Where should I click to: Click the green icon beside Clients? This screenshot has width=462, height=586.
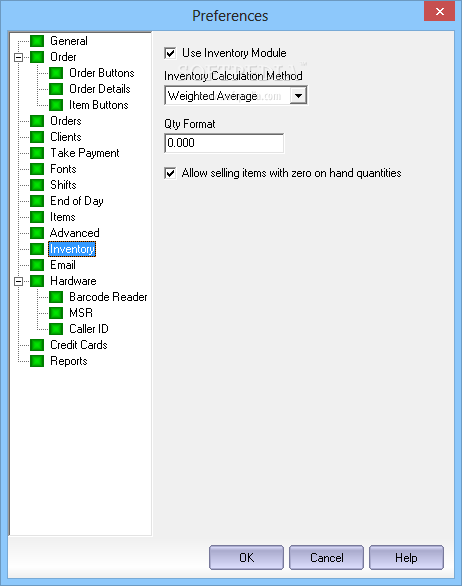tap(37, 137)
